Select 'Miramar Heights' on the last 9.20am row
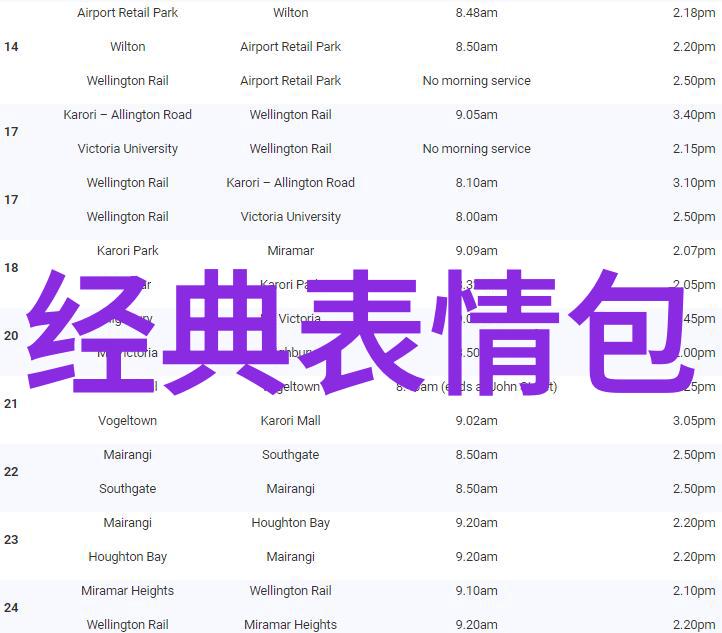 pos(291,625)
